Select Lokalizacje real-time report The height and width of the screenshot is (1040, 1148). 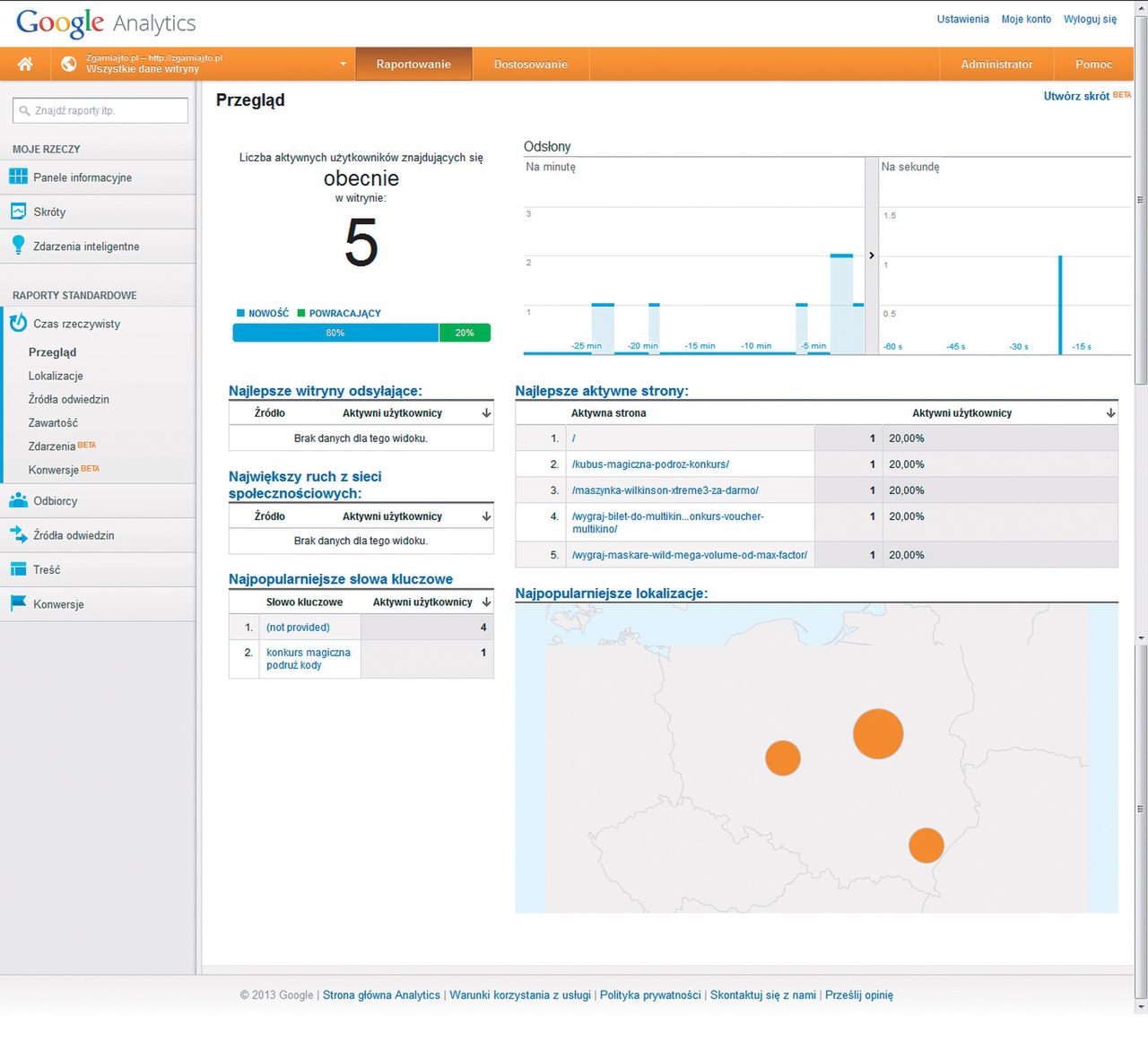(56, 376)
